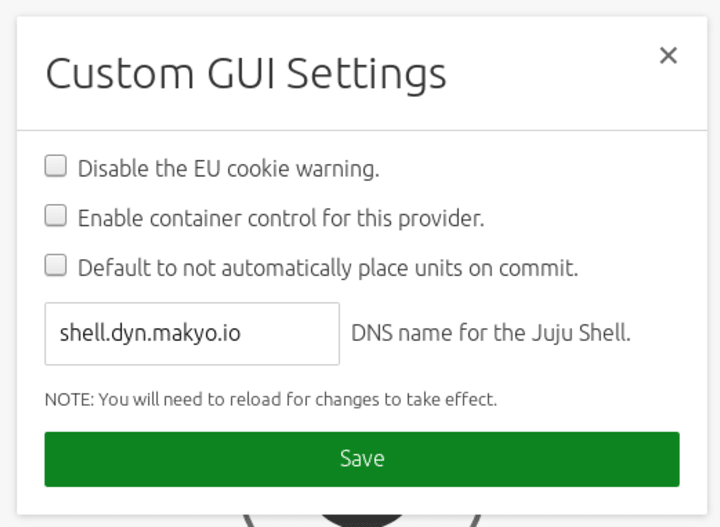Save the custom GUI settings

click(362, 459)
